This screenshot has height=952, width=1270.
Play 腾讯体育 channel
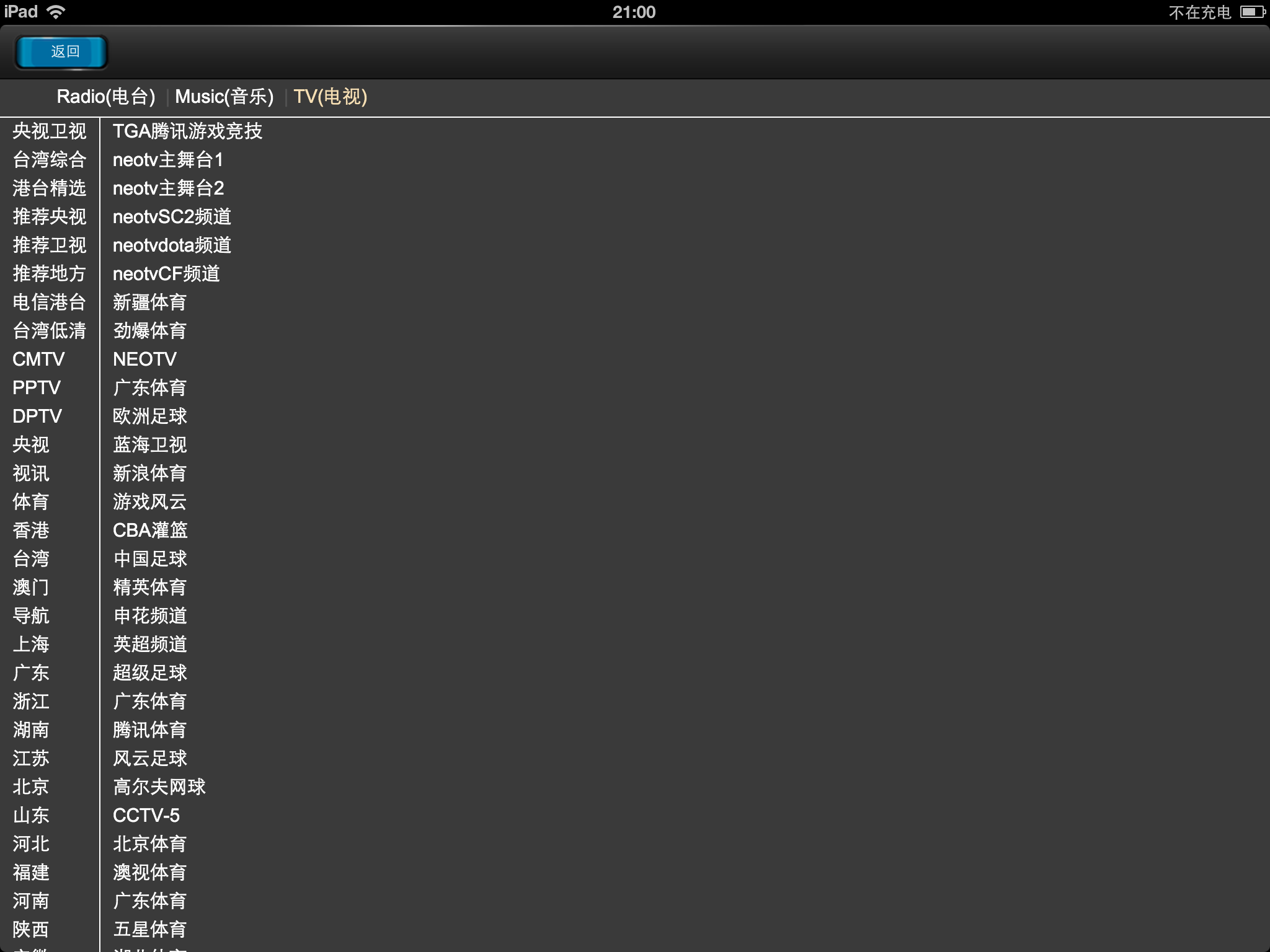[150, 730]
